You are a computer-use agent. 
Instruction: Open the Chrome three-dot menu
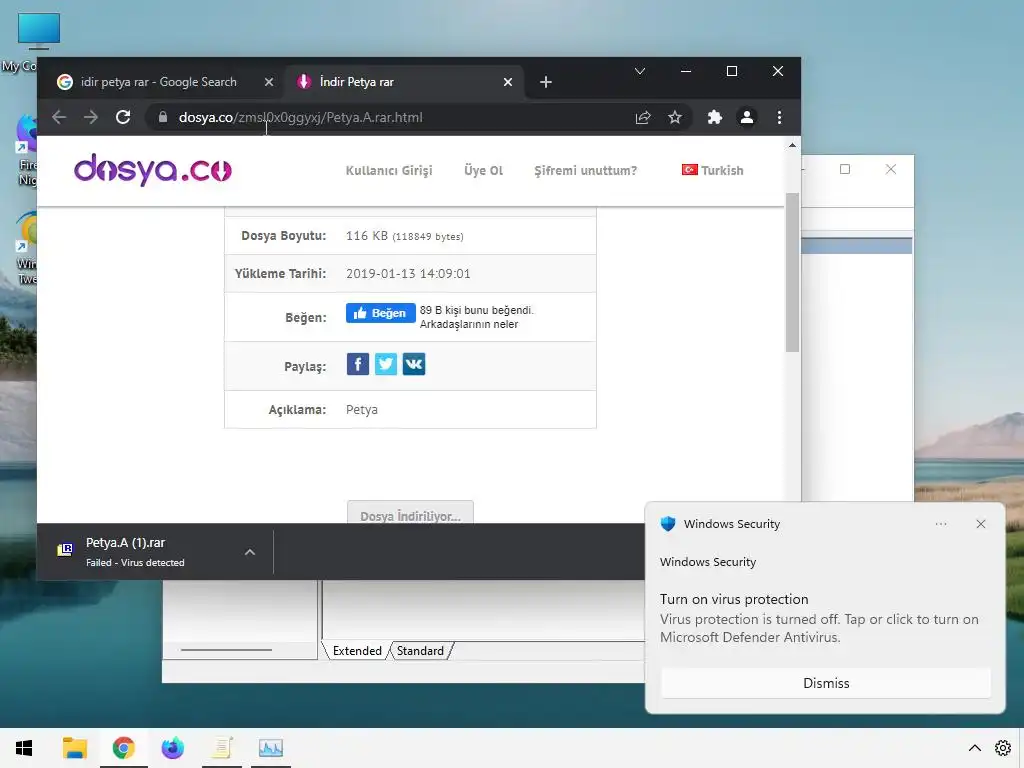(779, 118)
